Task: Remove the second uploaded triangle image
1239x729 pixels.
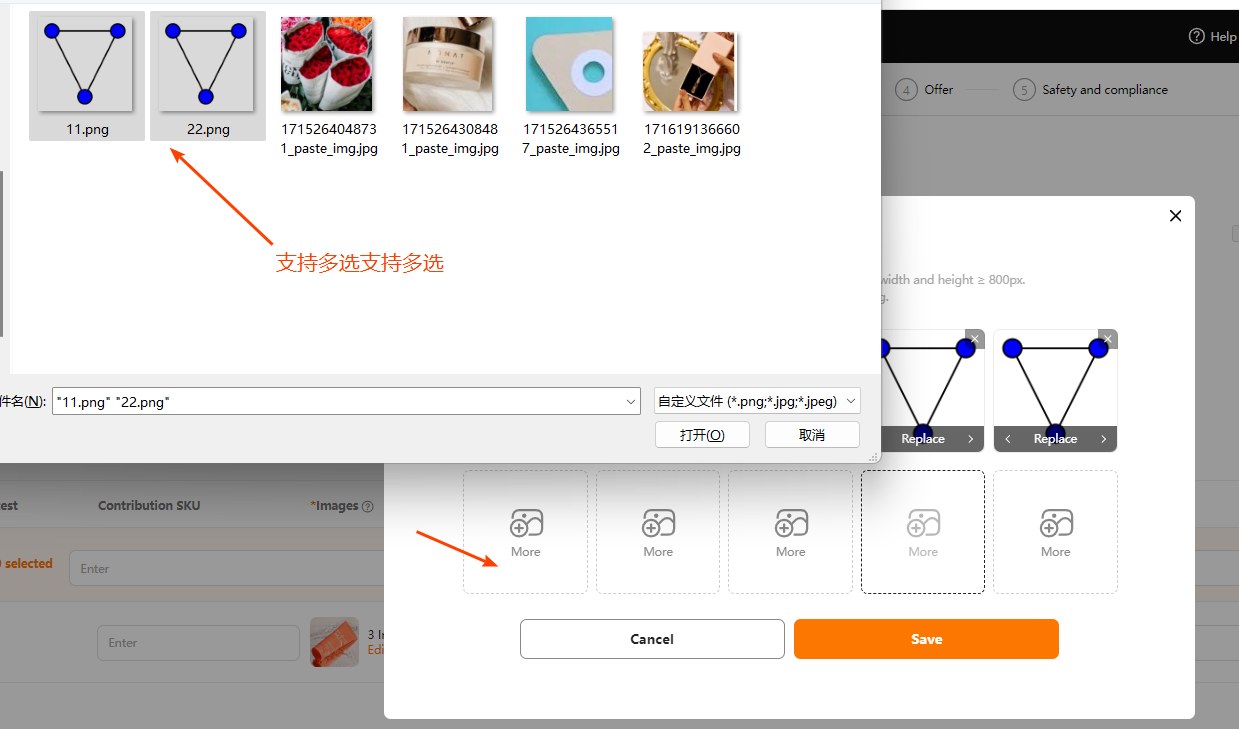Action: click(x=1108, y=339)
